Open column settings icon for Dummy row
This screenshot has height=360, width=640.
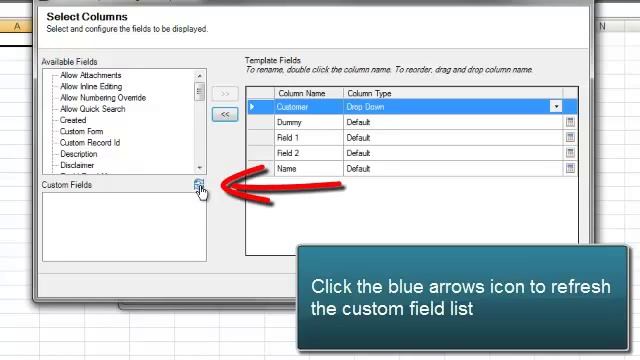[570, 122]
